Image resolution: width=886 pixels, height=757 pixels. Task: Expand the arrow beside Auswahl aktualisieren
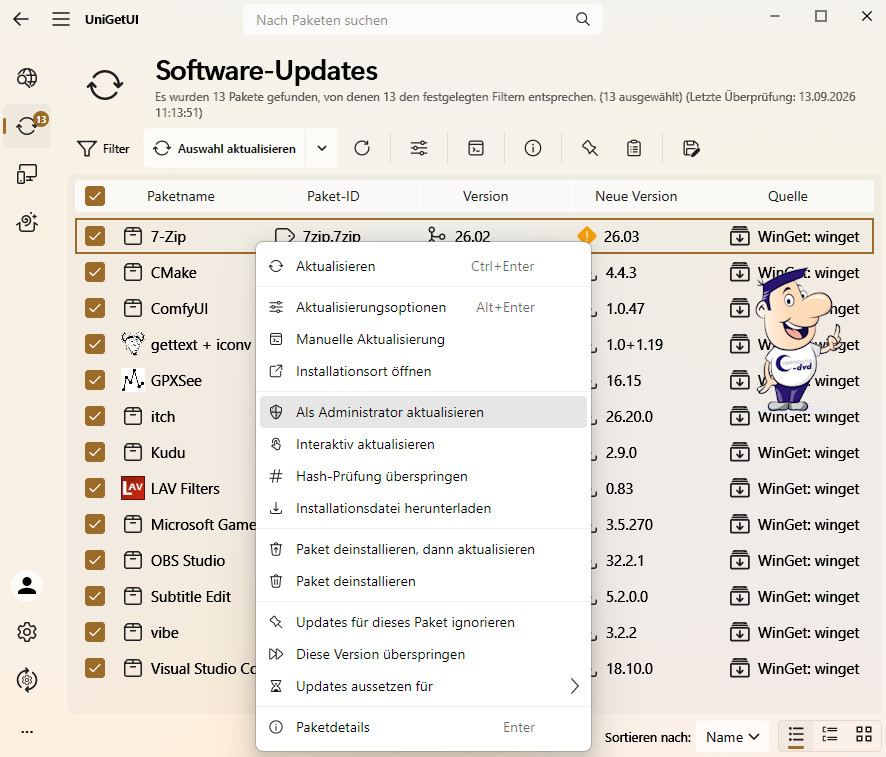[322, 149]
